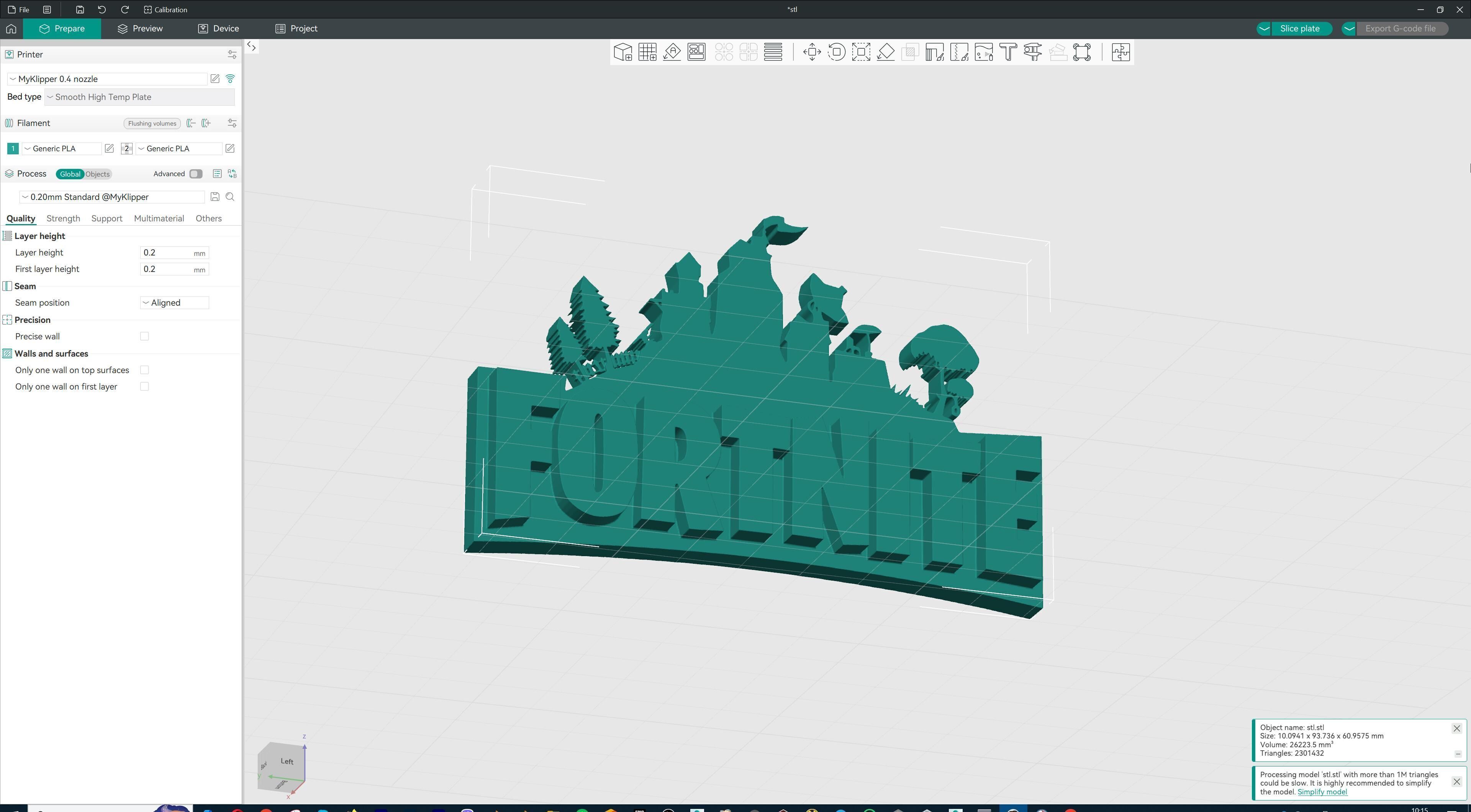Screen dimensions: 1471x812
Task: Edit the MyKlipper printer preset
Action: coord(215,79)
